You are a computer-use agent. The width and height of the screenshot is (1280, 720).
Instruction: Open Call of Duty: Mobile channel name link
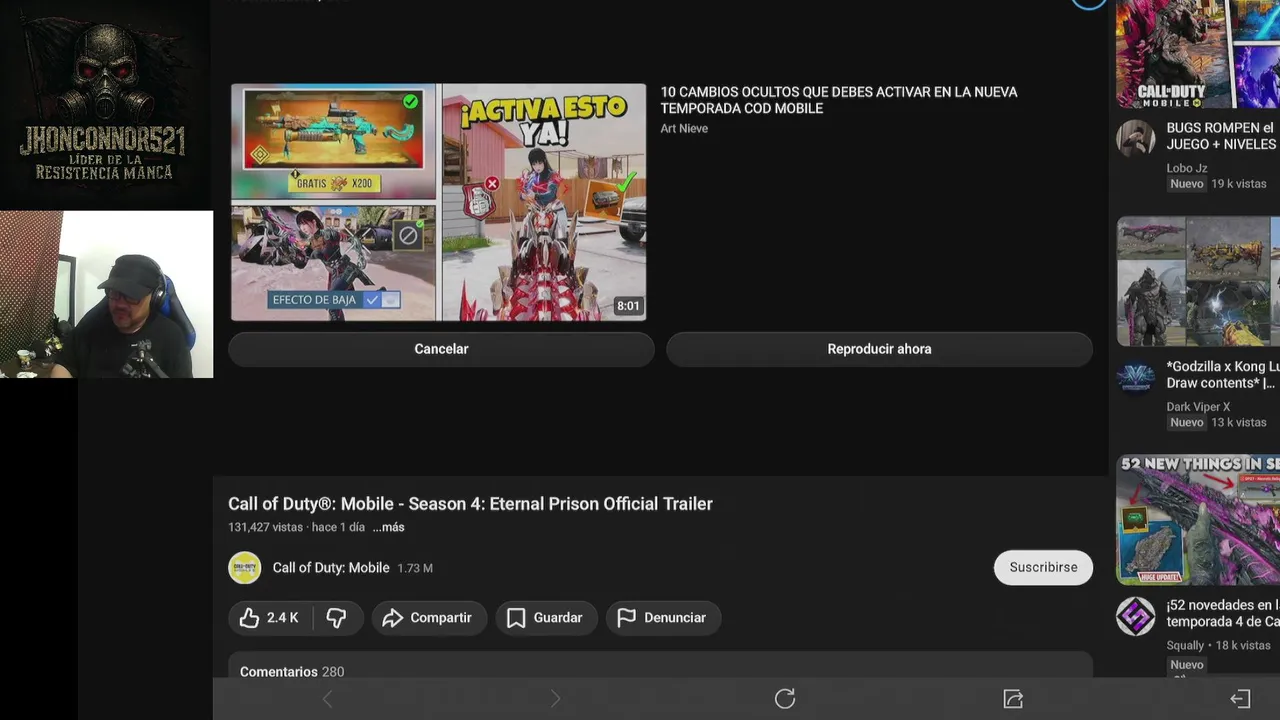coord(331,568)
